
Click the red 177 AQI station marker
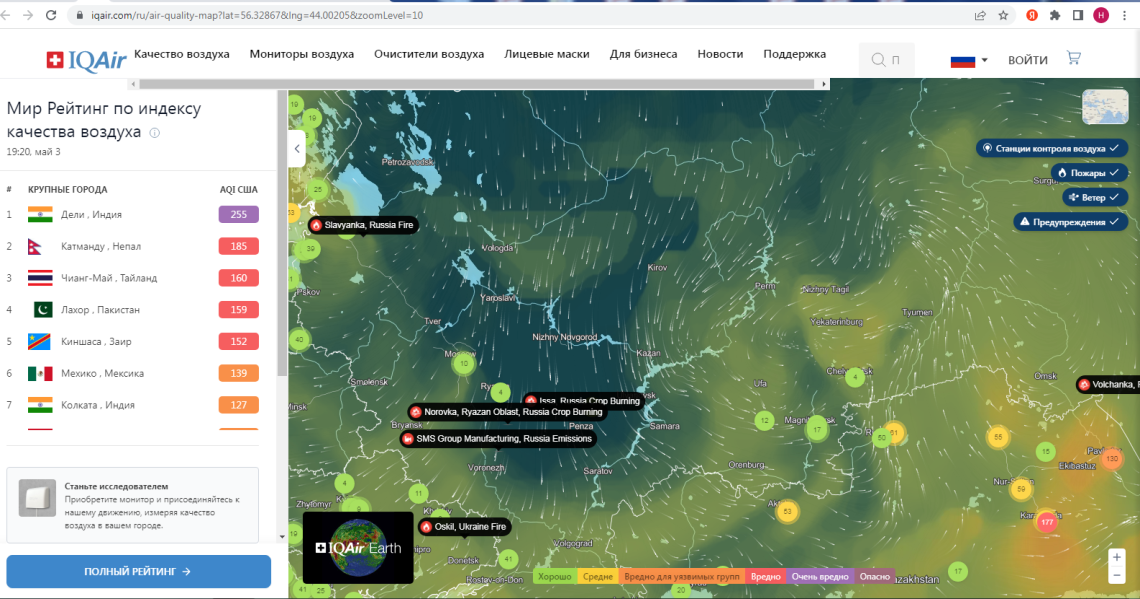pos(1047,522)
